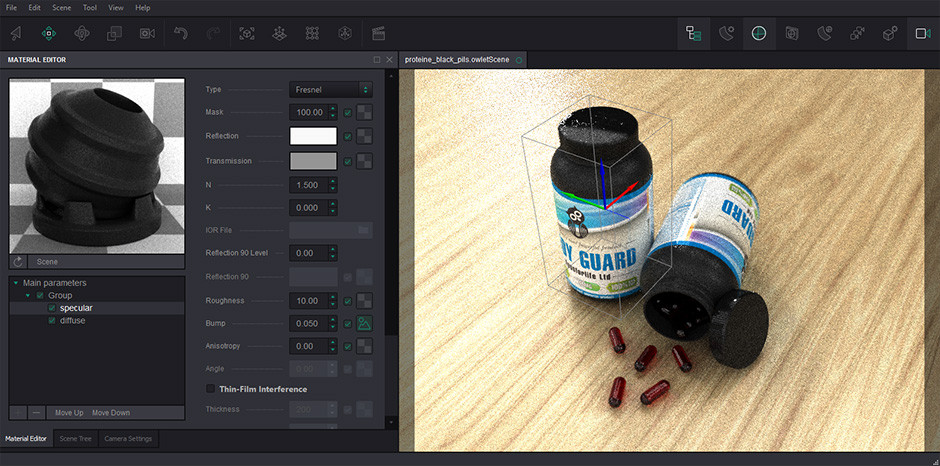Viewport: 940px width, 466px height.
Task: Click the grid array icon
Action: click(312, 34)
